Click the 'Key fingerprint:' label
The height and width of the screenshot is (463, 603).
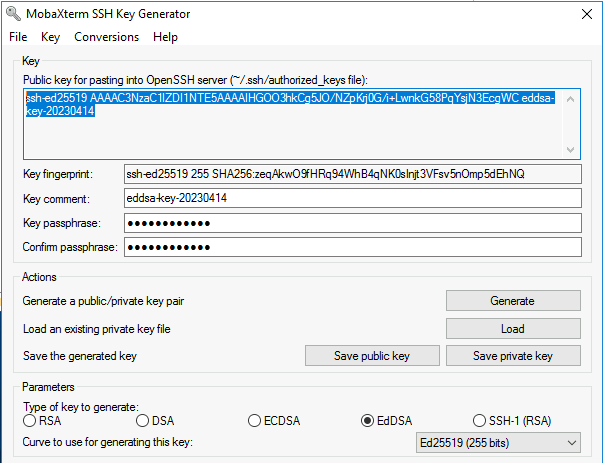pyautogui.click(x=58, y=174)
